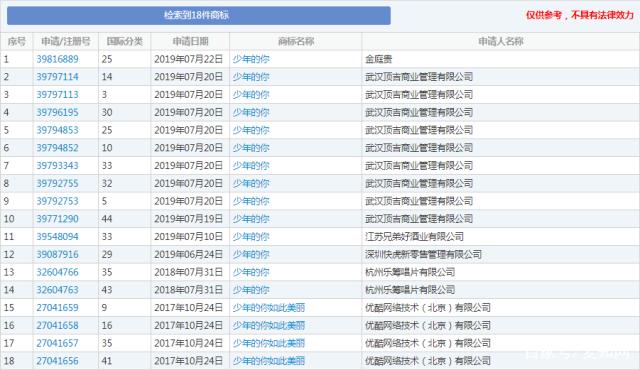640x370 pixels.
Task: Select applicant 深圳快虎新零售管理有限公司
Action: click(x=423, y=254)
